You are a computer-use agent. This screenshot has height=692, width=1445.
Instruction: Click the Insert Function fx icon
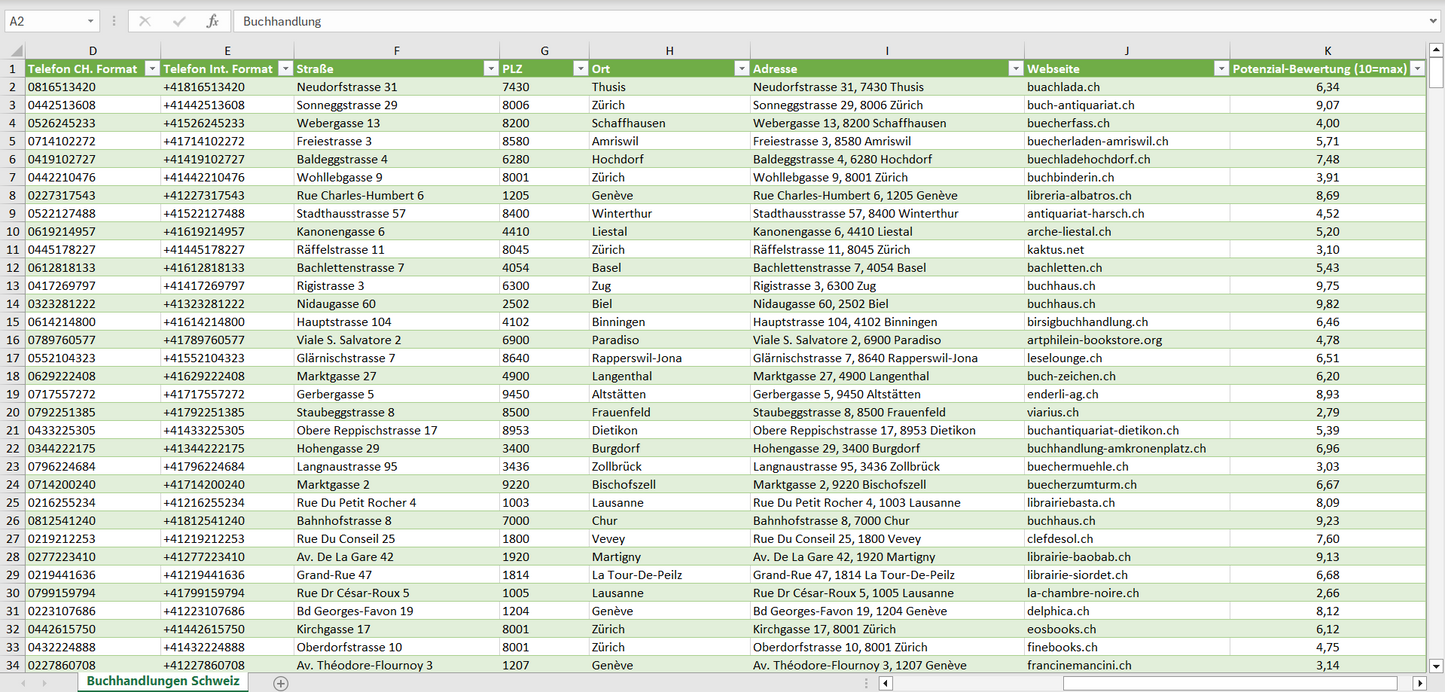tap(212, 21)
